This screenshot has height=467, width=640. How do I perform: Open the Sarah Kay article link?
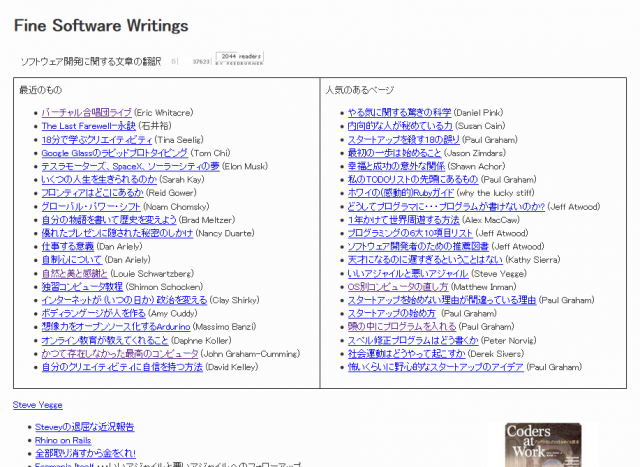(99, 180)
